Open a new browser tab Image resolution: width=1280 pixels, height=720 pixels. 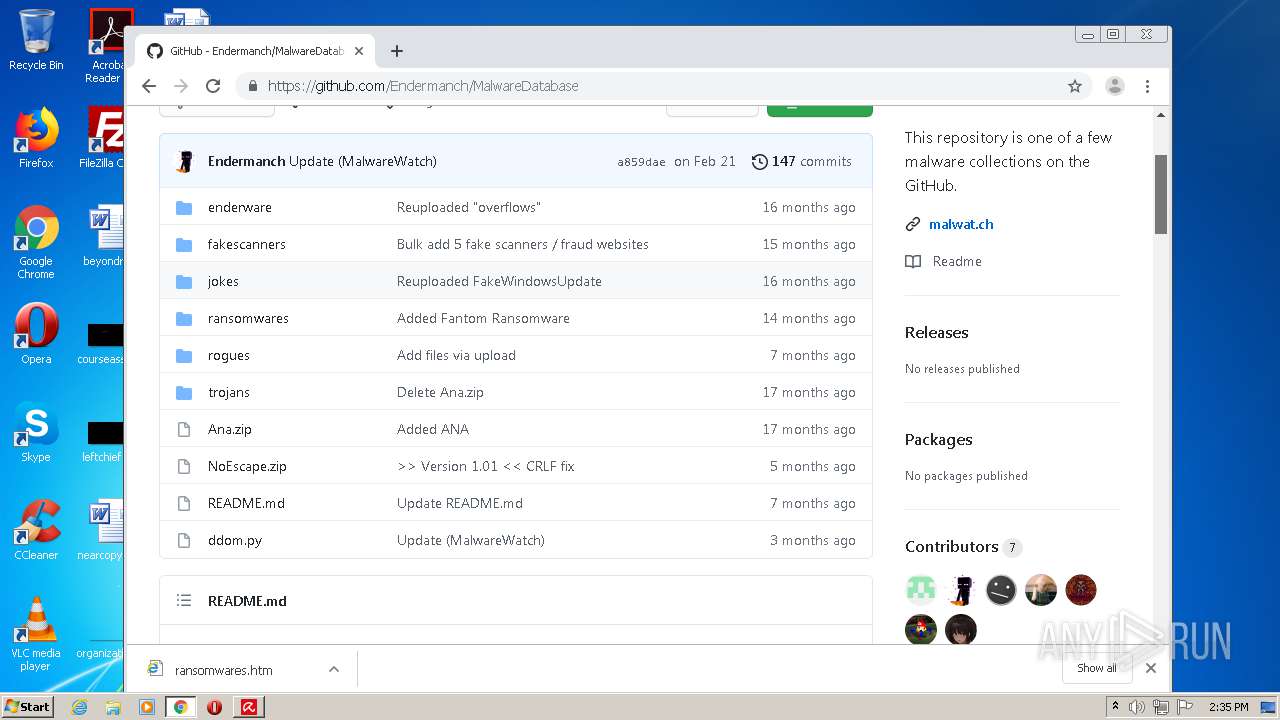click(397, 51)
